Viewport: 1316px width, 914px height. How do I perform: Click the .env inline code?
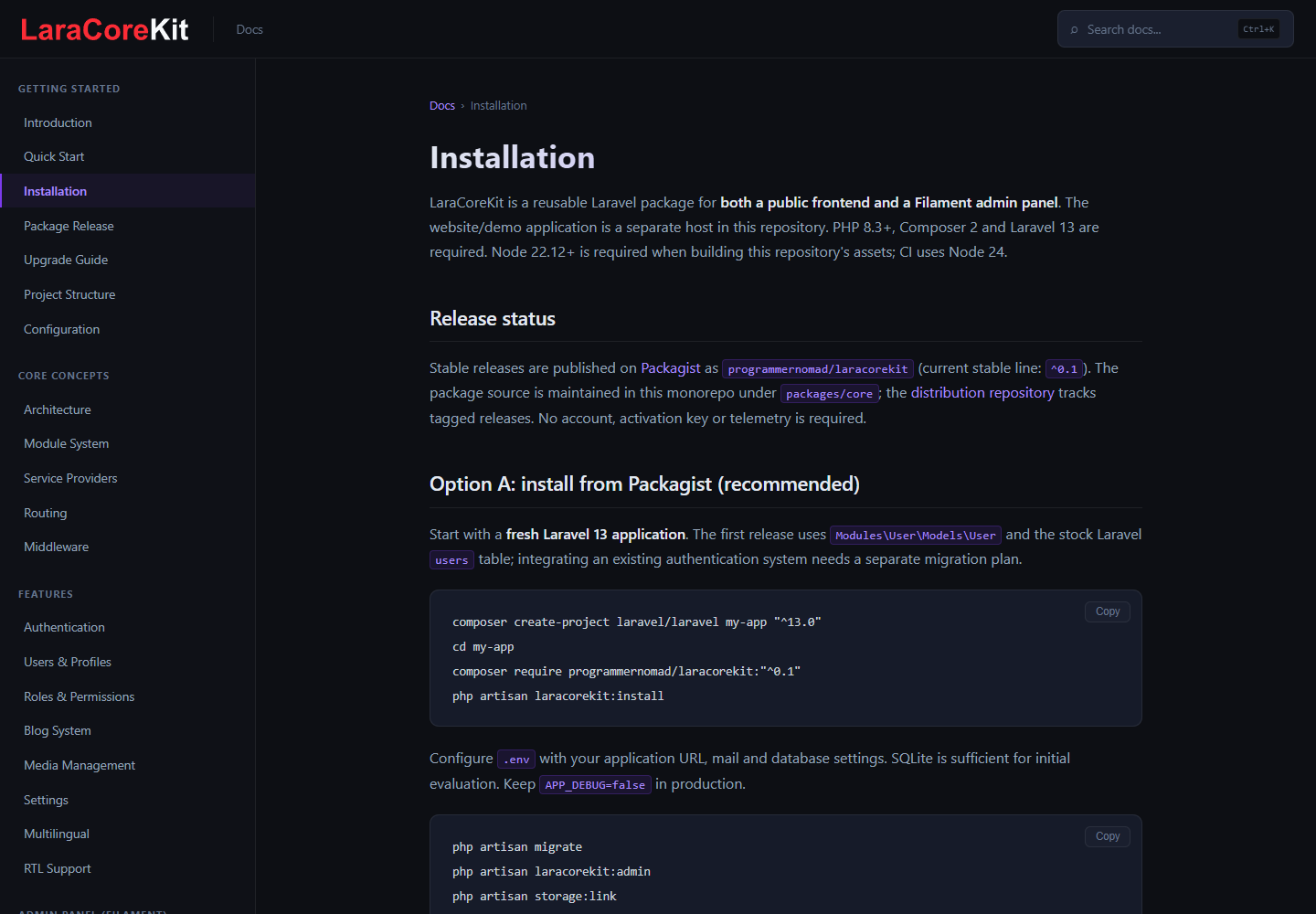[516, 759]
